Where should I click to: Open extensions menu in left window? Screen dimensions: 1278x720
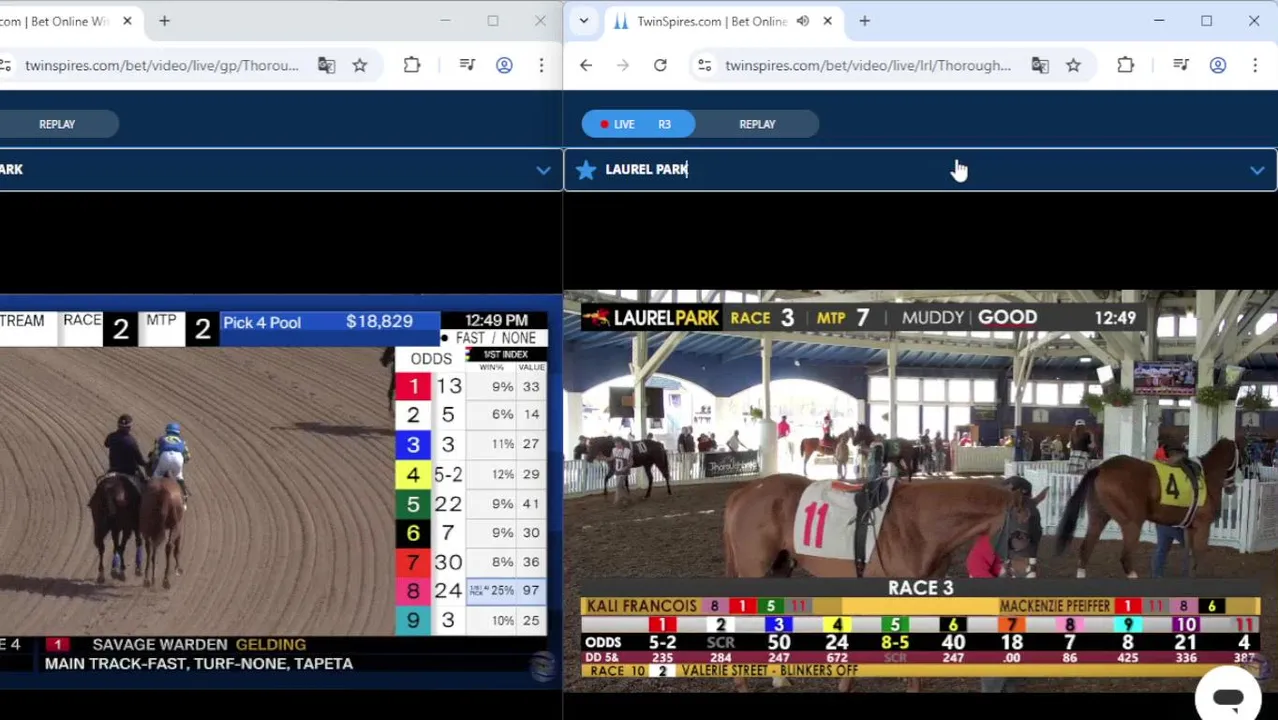point(412,65)
